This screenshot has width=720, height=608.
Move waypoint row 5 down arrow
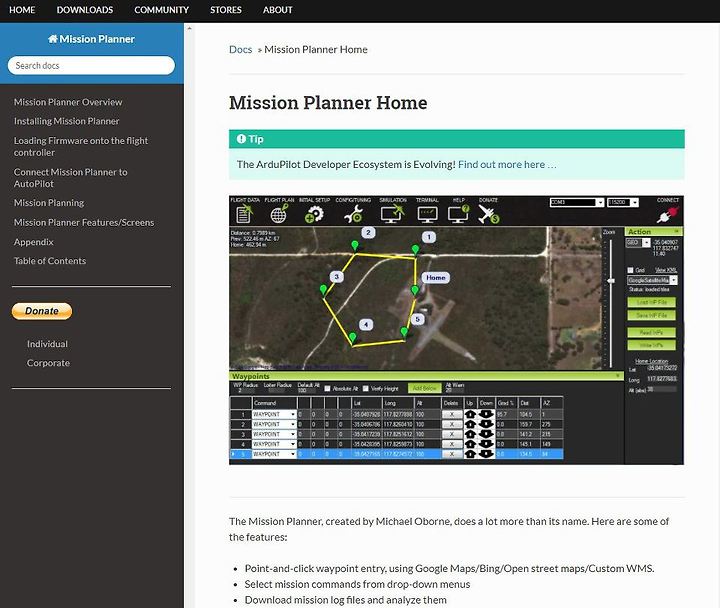click(486, 454)
